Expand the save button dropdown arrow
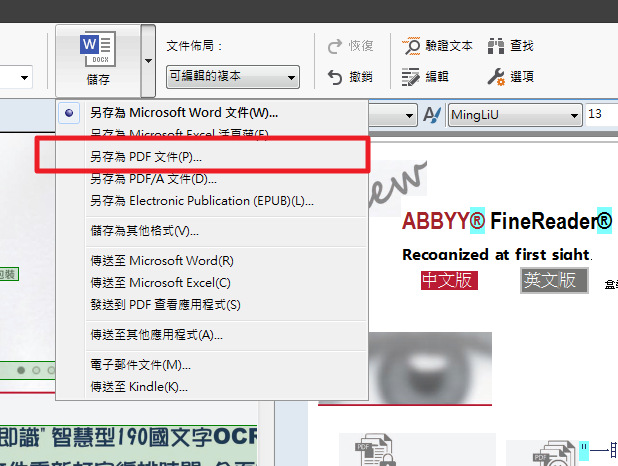The image size is (618, 466). click(148, 60)
